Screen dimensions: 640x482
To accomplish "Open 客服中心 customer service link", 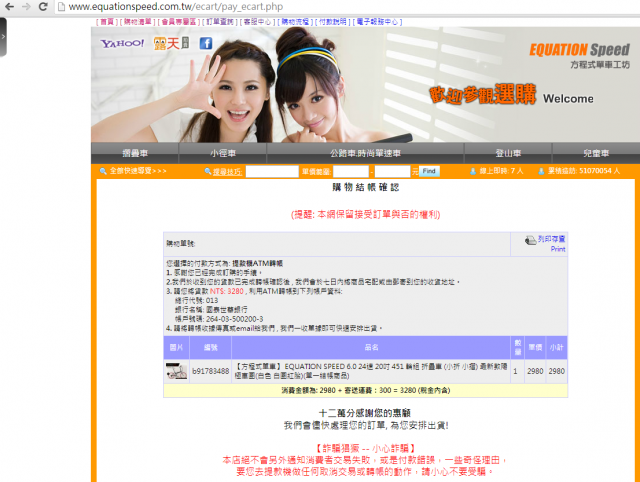I will 258,22.
